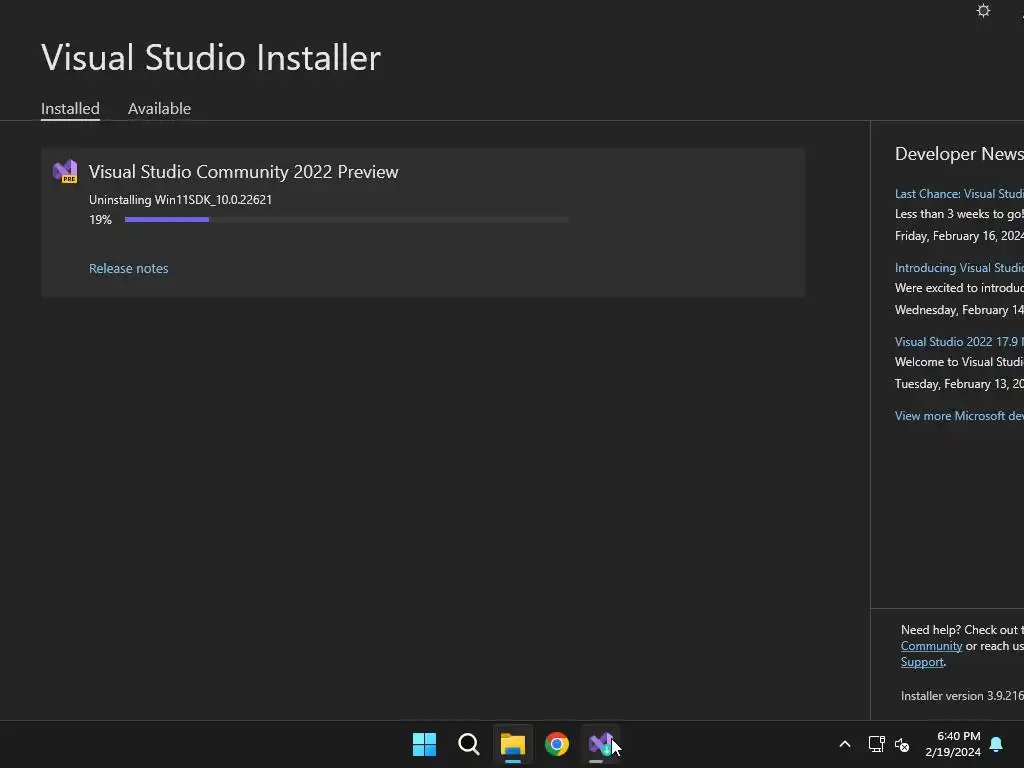Click 'Tuesday, February 13' news date
The height and width of the screenshot is (768, 1024).
pos(959,384)
